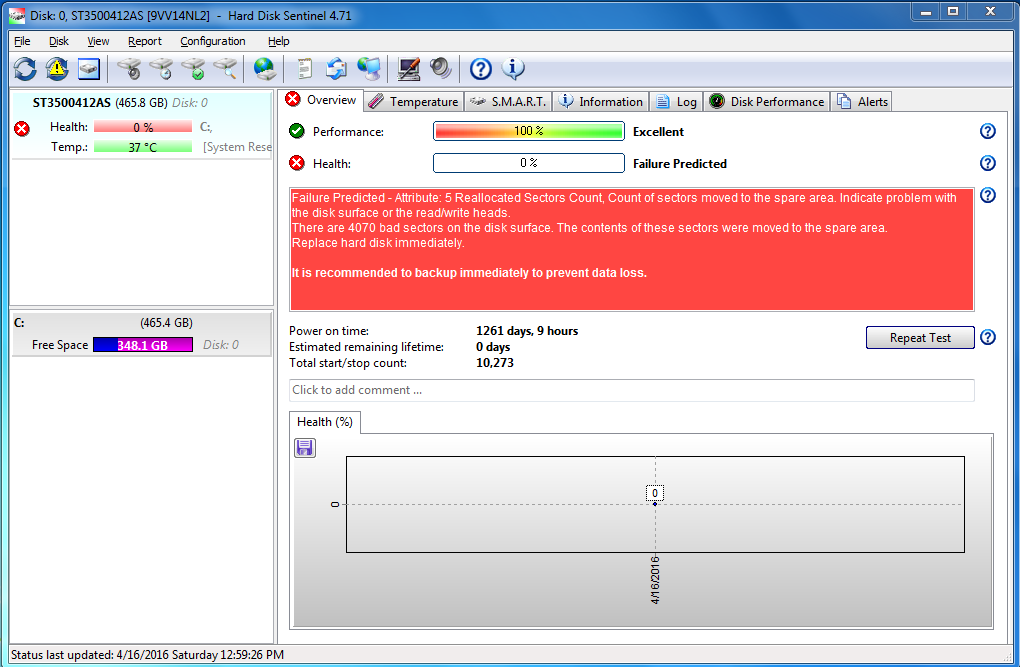Save the health graph using floppy icon
Viewport: 1020px width, 667px height.
304,448
